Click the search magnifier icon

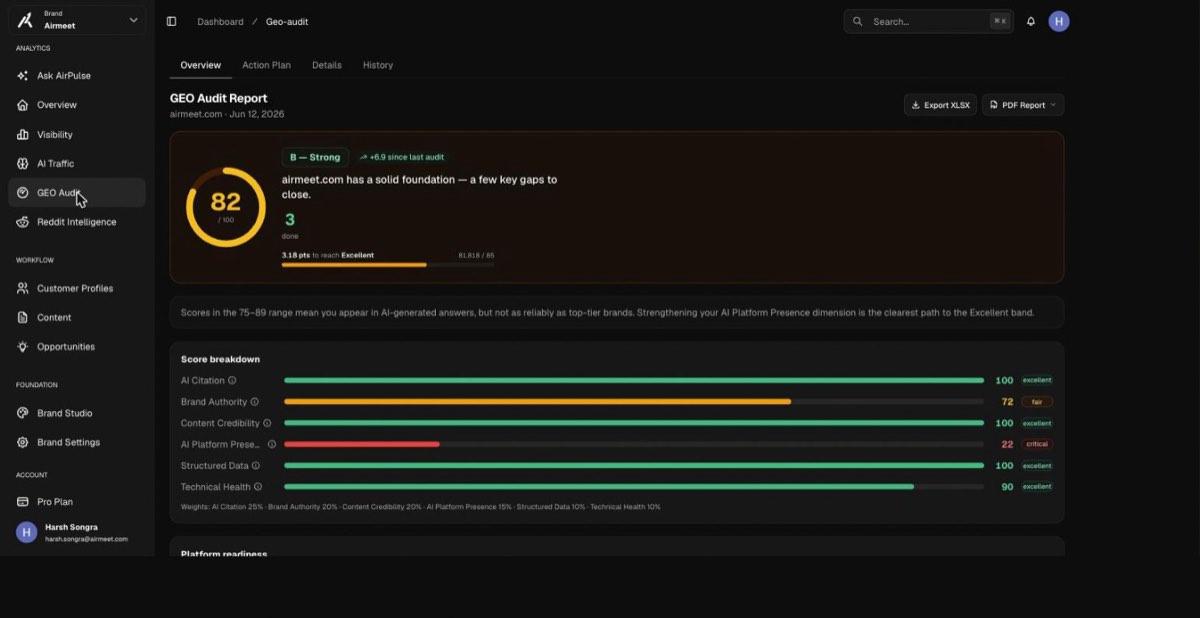coord(858,21)
